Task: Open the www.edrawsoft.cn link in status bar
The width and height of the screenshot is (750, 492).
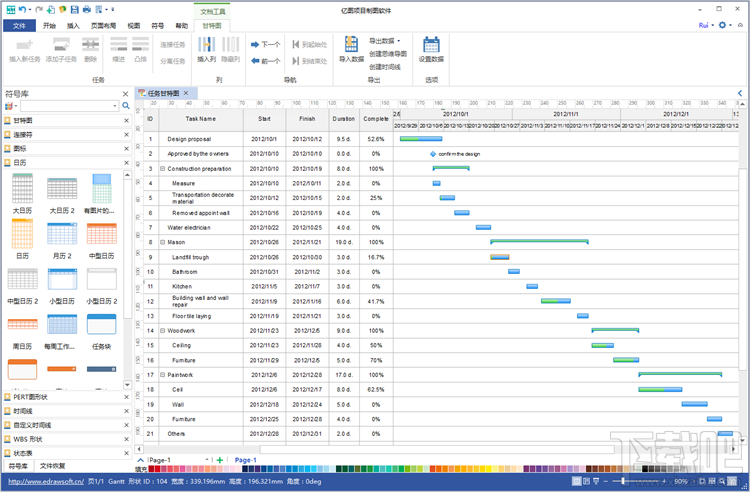Action: (46, 481)
